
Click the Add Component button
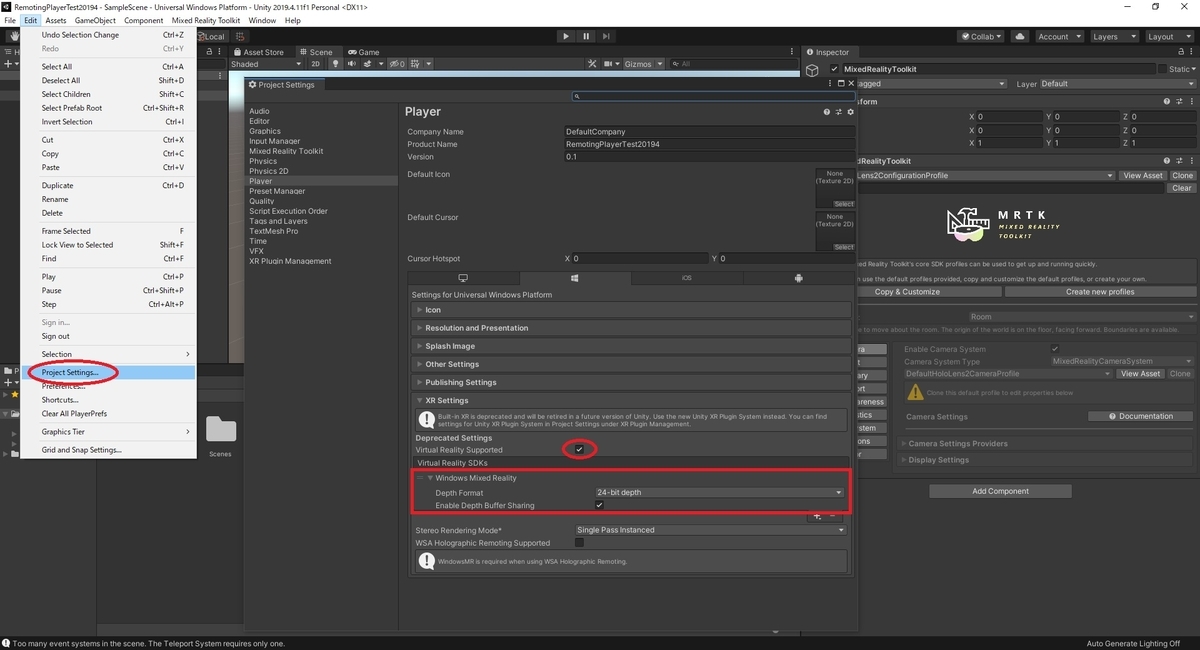tap(1000, 491)
